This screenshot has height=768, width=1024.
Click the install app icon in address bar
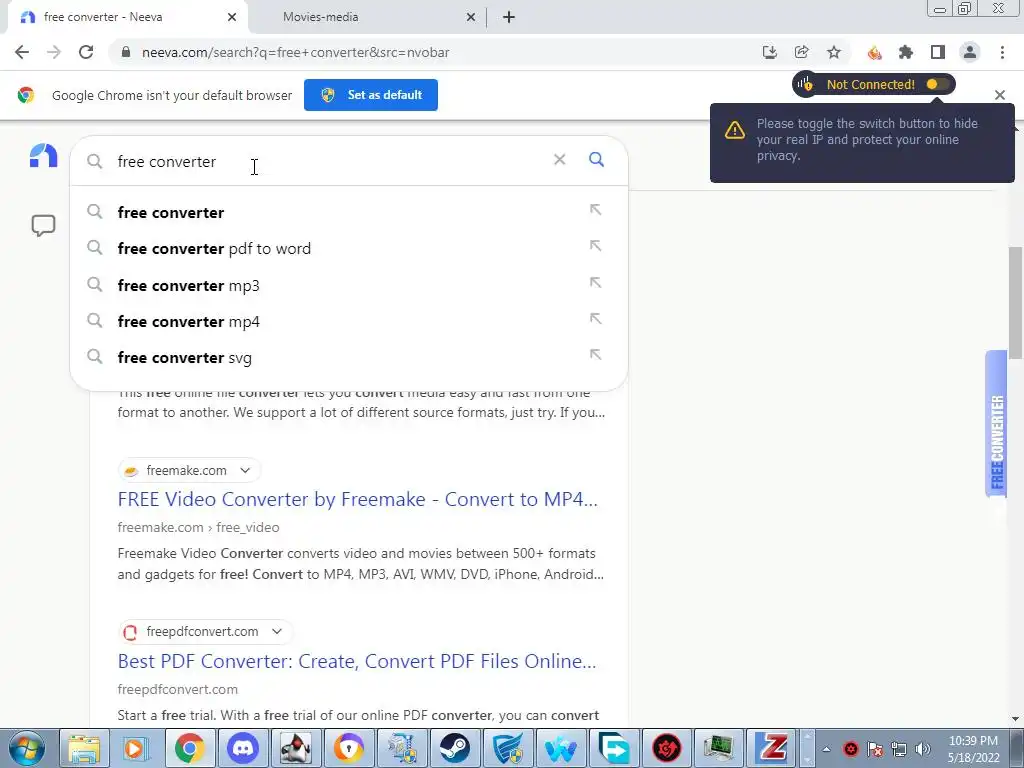(x=770, y=52)
